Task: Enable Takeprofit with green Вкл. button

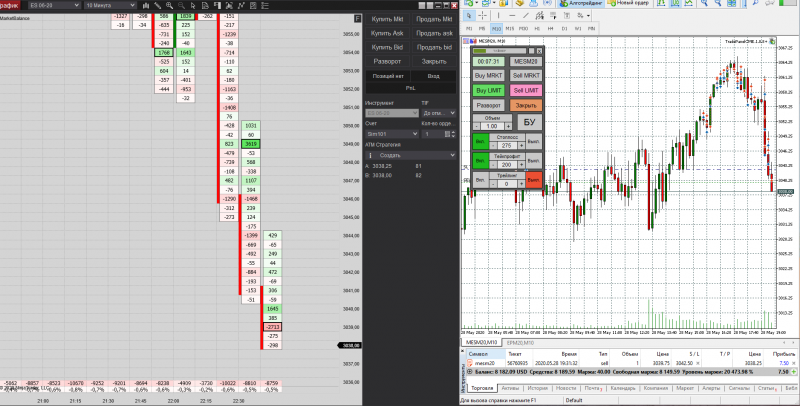Action: click(x=480, y=161)
